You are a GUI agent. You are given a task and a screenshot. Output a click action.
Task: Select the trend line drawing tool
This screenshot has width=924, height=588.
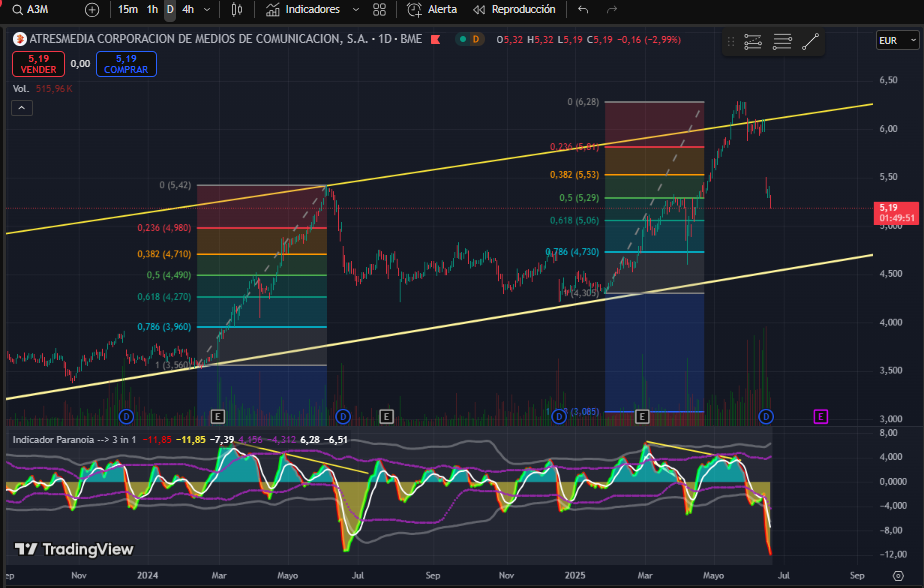point(810,42)
